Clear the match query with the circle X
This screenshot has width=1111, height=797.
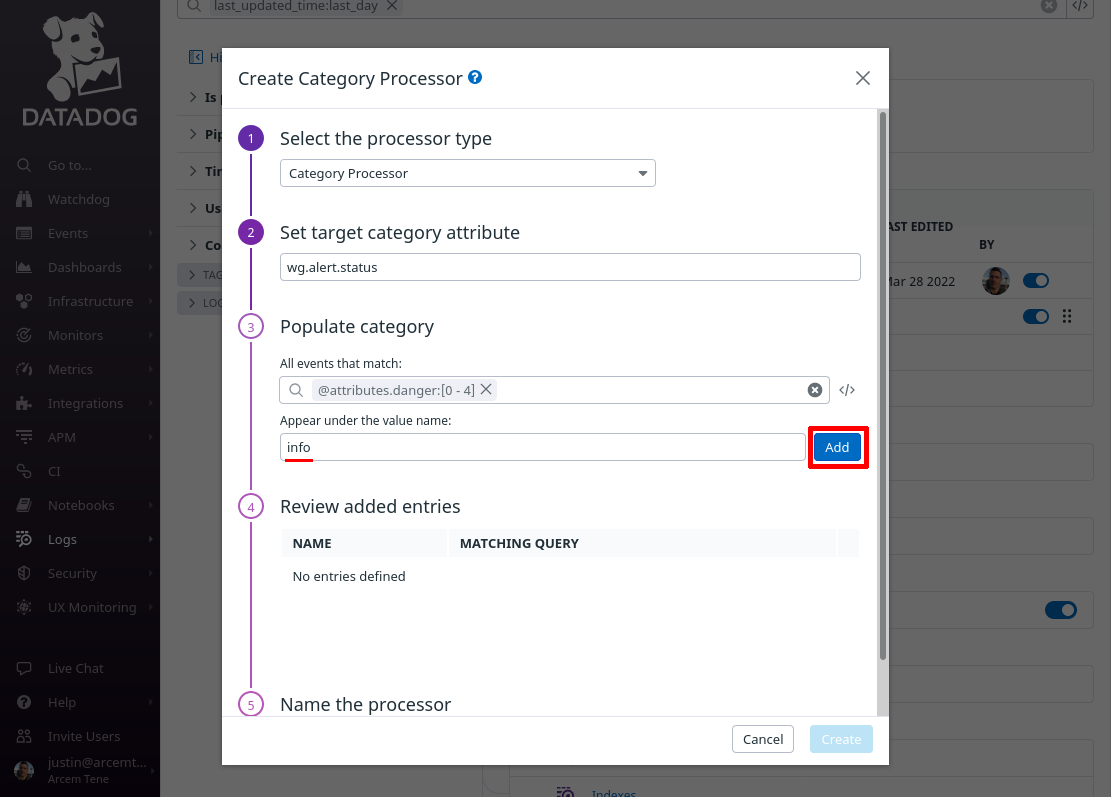click(815, 390)
